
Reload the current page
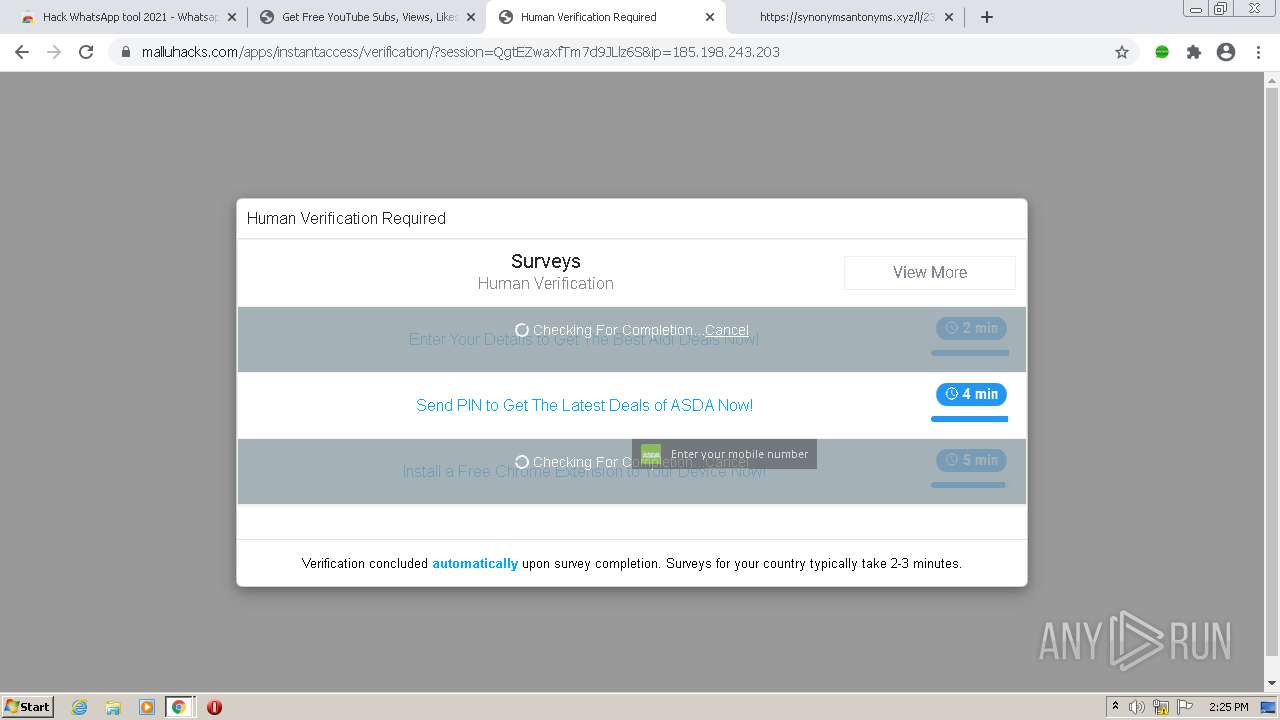coord(86,52)
